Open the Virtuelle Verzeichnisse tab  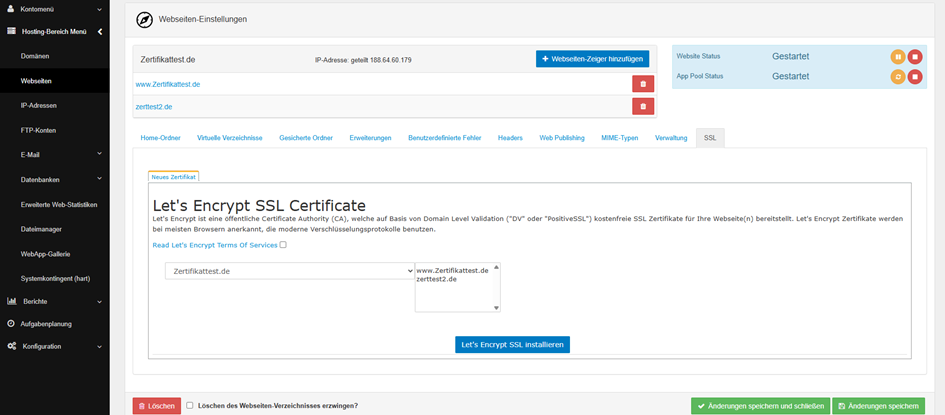point(230,138)
